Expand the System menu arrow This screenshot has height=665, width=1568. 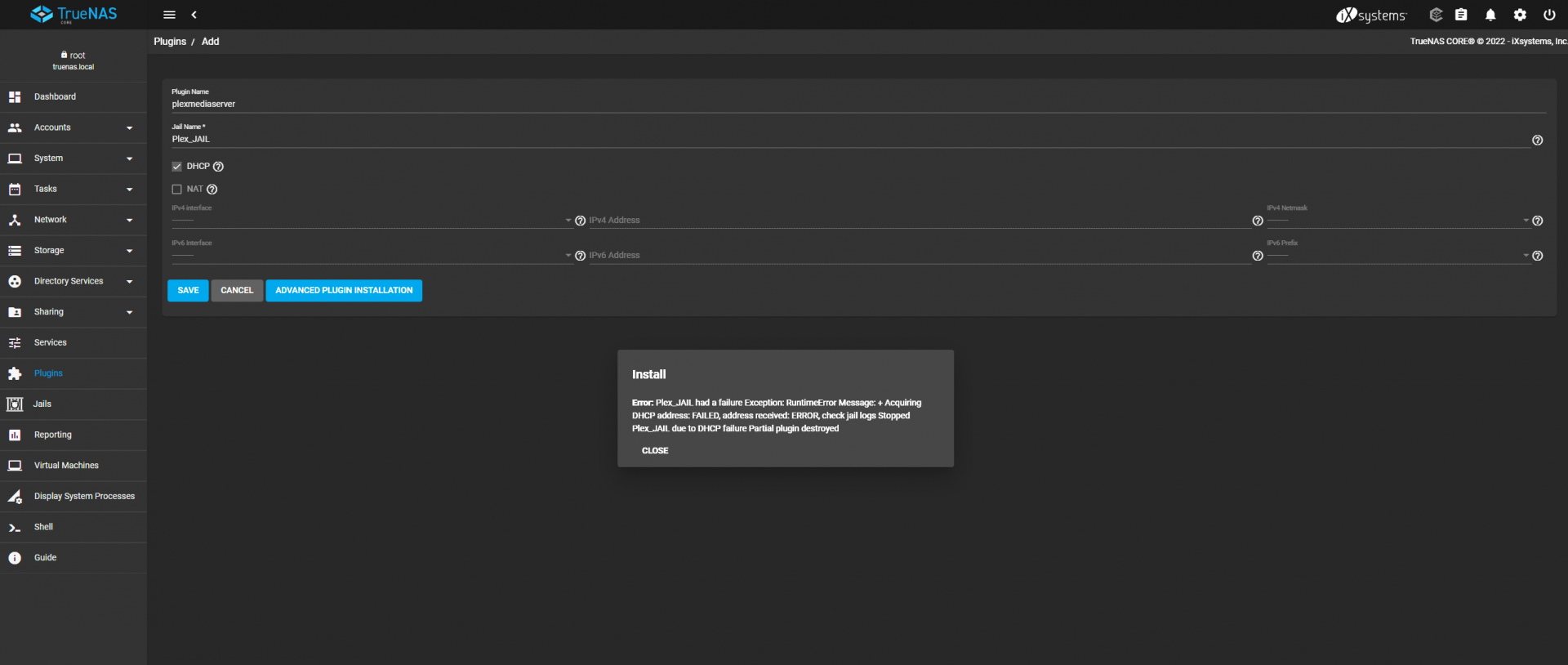[129, 158]
